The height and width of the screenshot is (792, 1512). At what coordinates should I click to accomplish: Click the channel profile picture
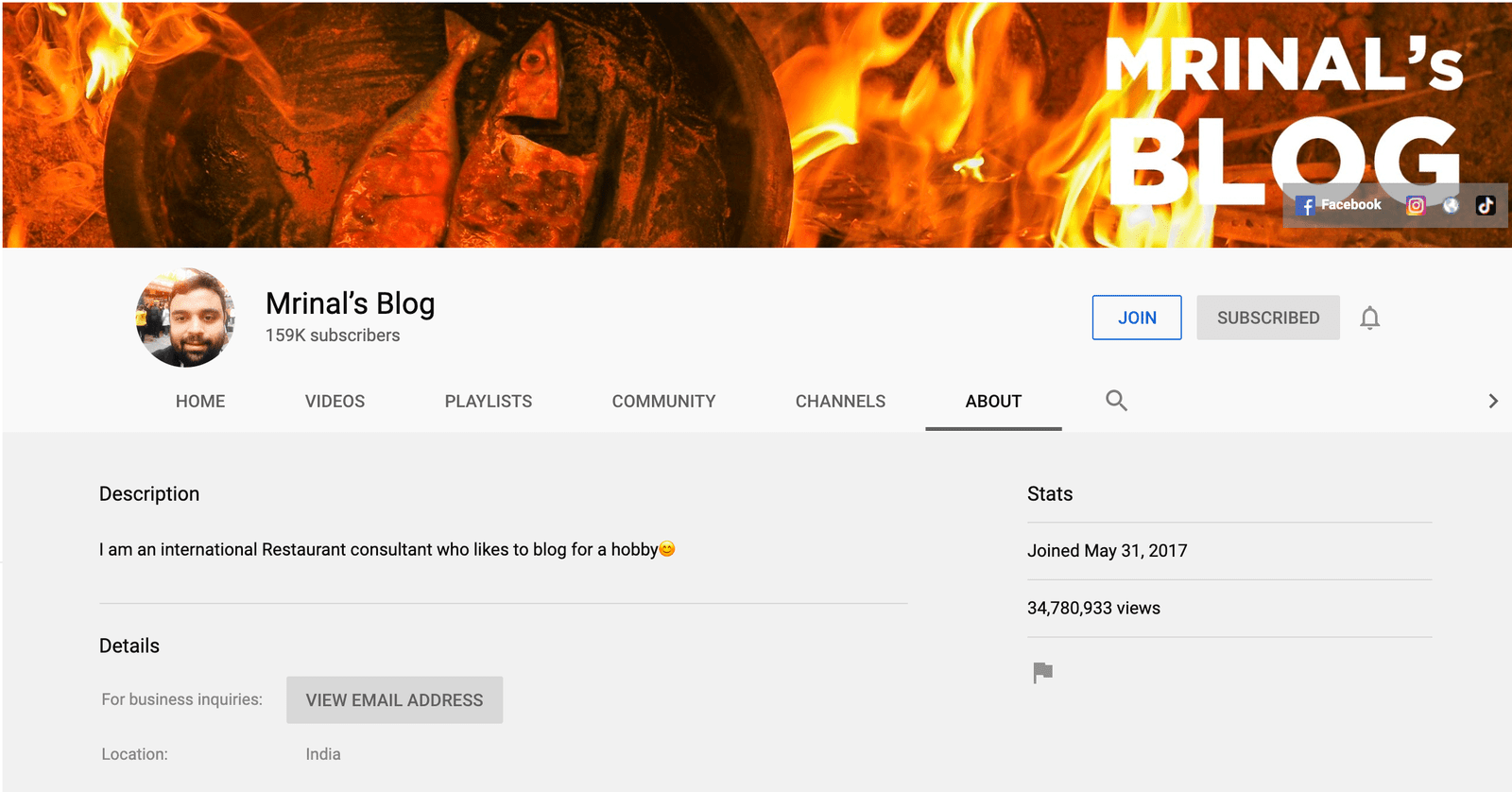coord(186,318)
